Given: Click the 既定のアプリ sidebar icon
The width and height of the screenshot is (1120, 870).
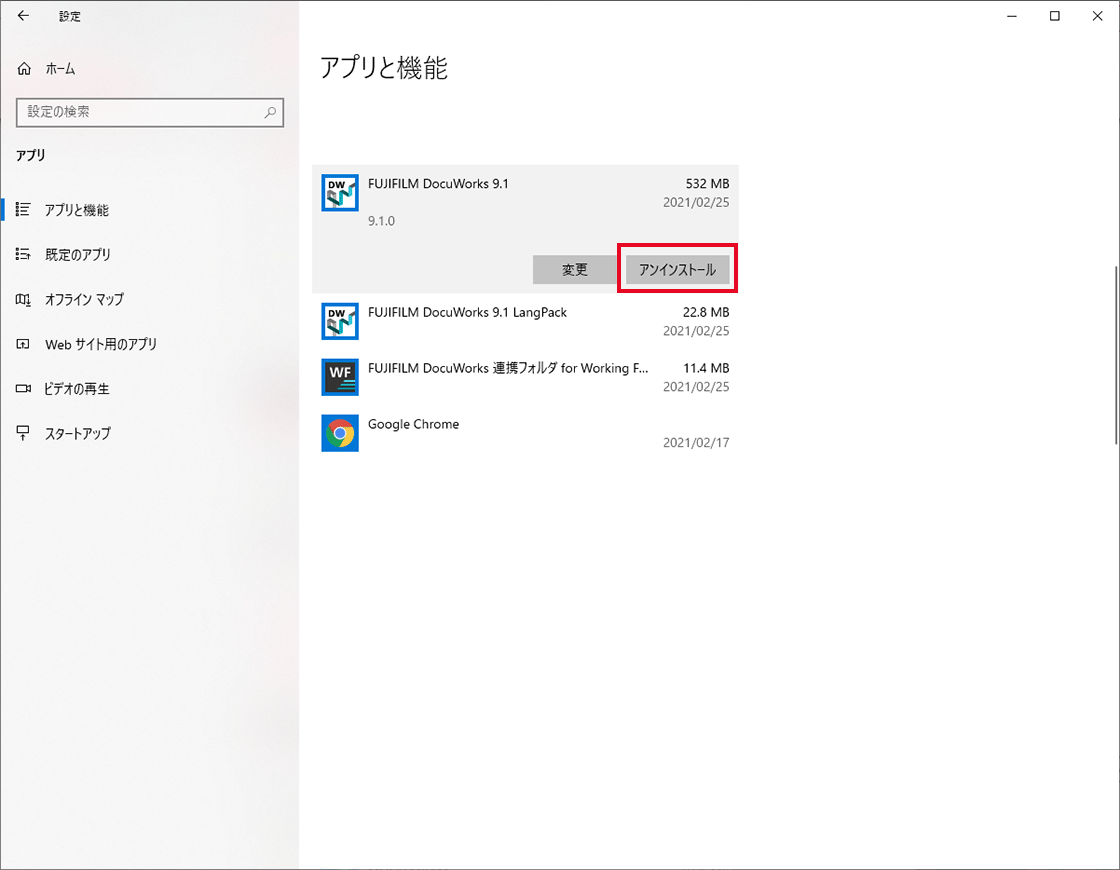Looking at the screenshot, I should (24, 254).
